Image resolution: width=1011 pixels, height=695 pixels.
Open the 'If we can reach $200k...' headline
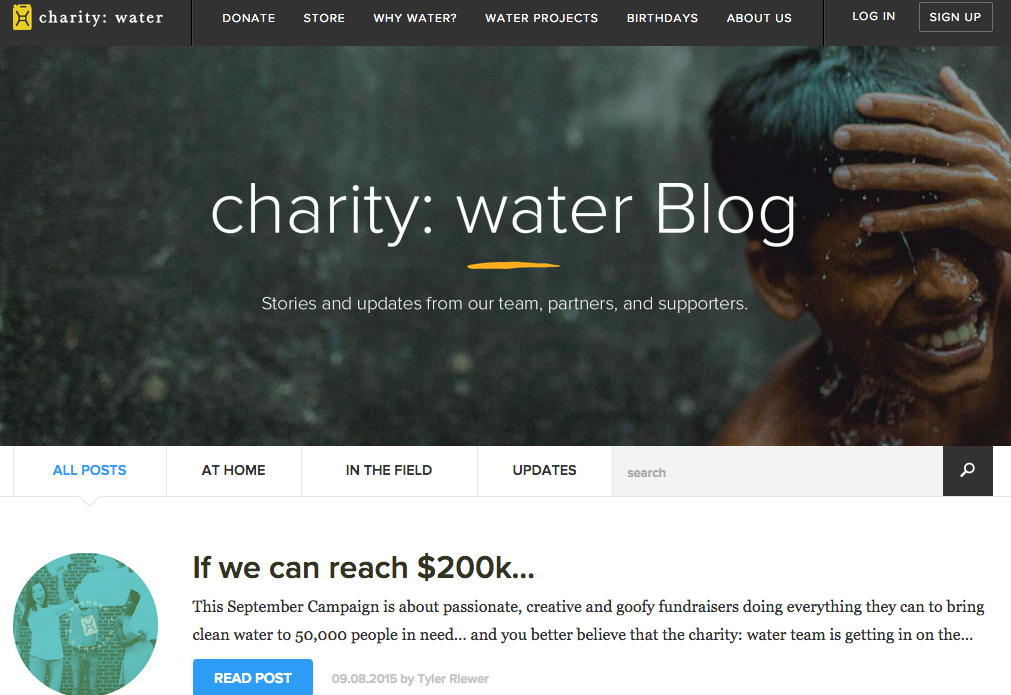364,568
